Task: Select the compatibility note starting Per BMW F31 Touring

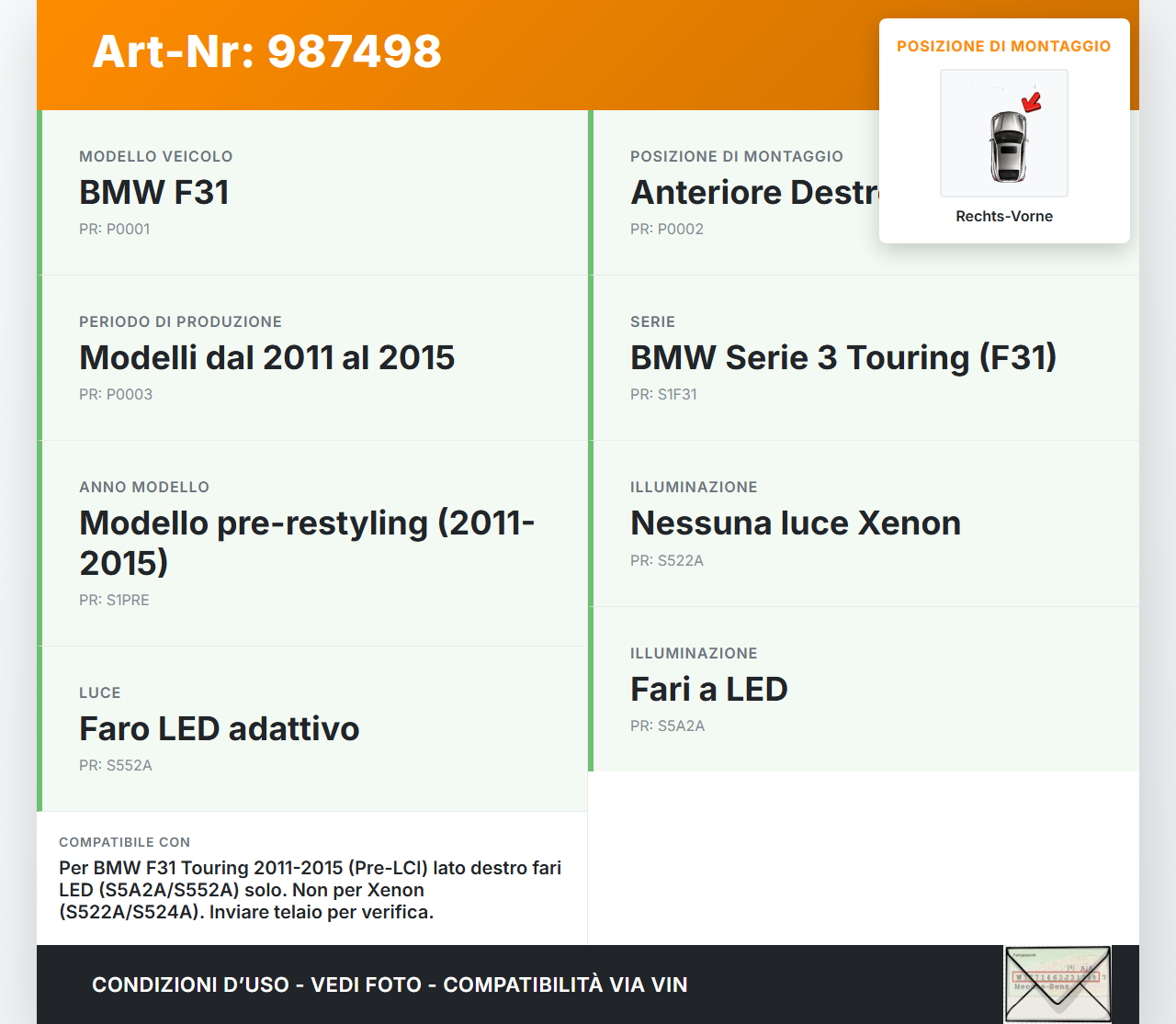Action: point(311,890)
